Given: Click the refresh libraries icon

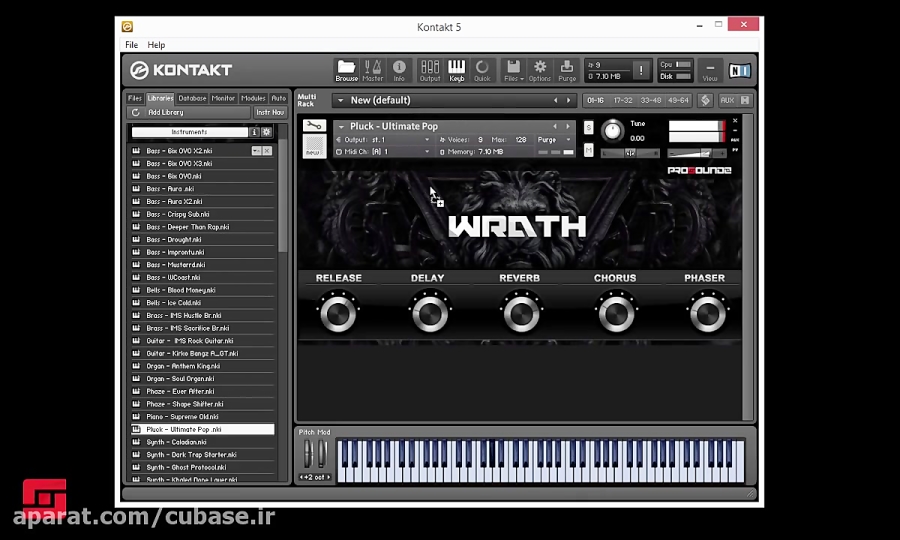Looking at the screenshot, I should tap(135, 112).
